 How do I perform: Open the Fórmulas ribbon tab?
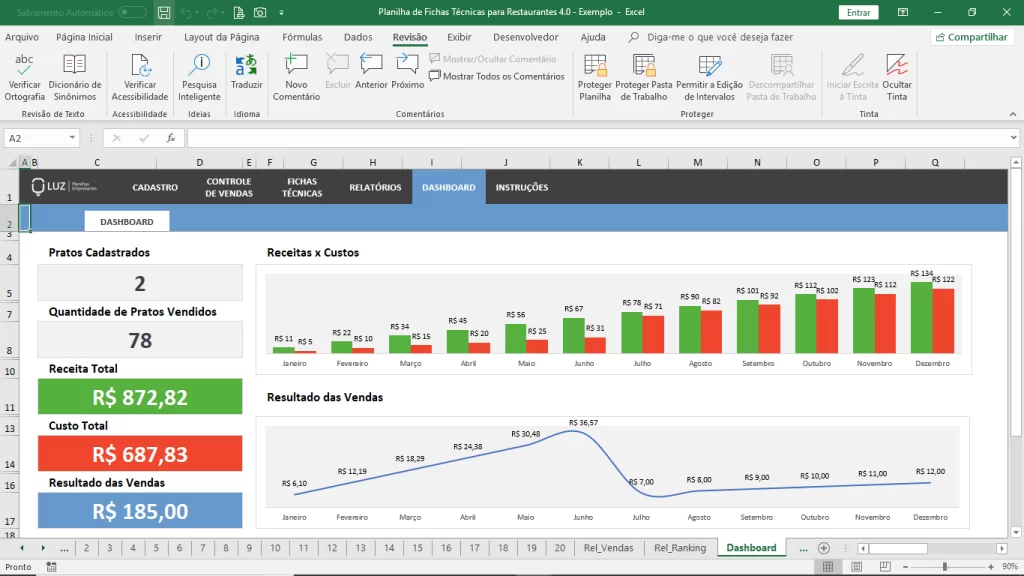tap(302, 37)
